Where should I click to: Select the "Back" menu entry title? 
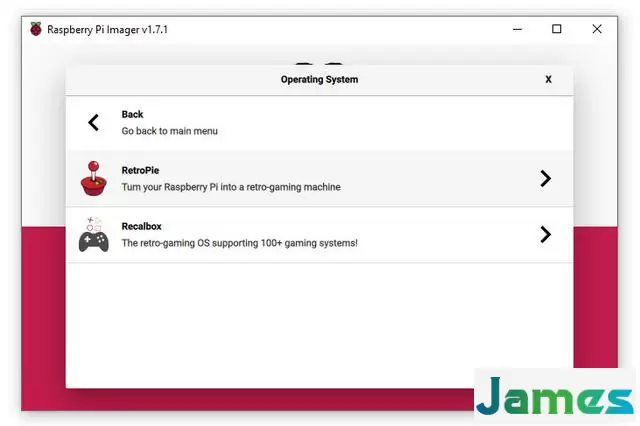coord(132,114)
